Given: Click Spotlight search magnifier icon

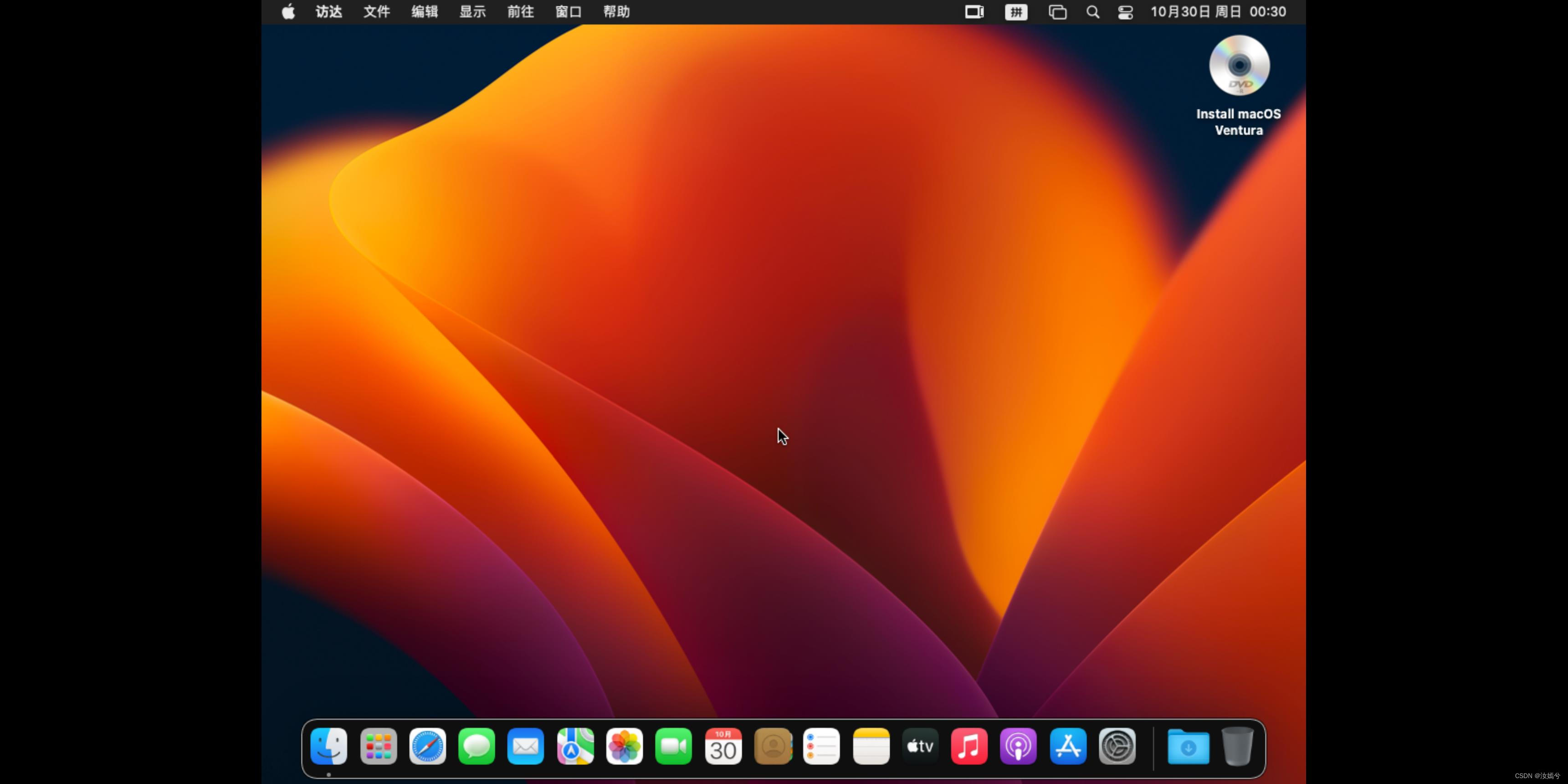Looking at the screenshot, I should tap(1092, 12).
